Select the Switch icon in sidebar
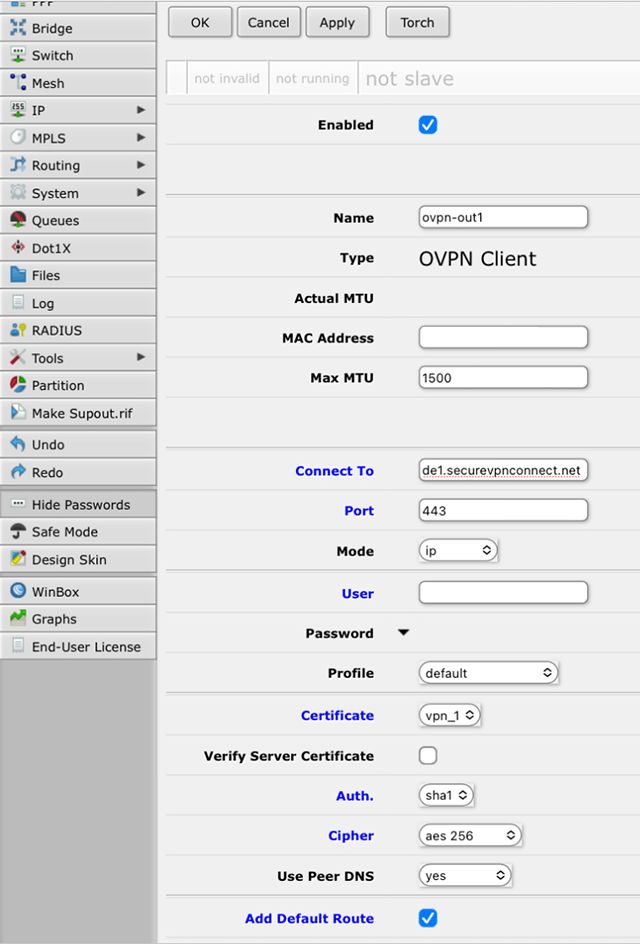This screenshot has width=640, height=944. 18,55
